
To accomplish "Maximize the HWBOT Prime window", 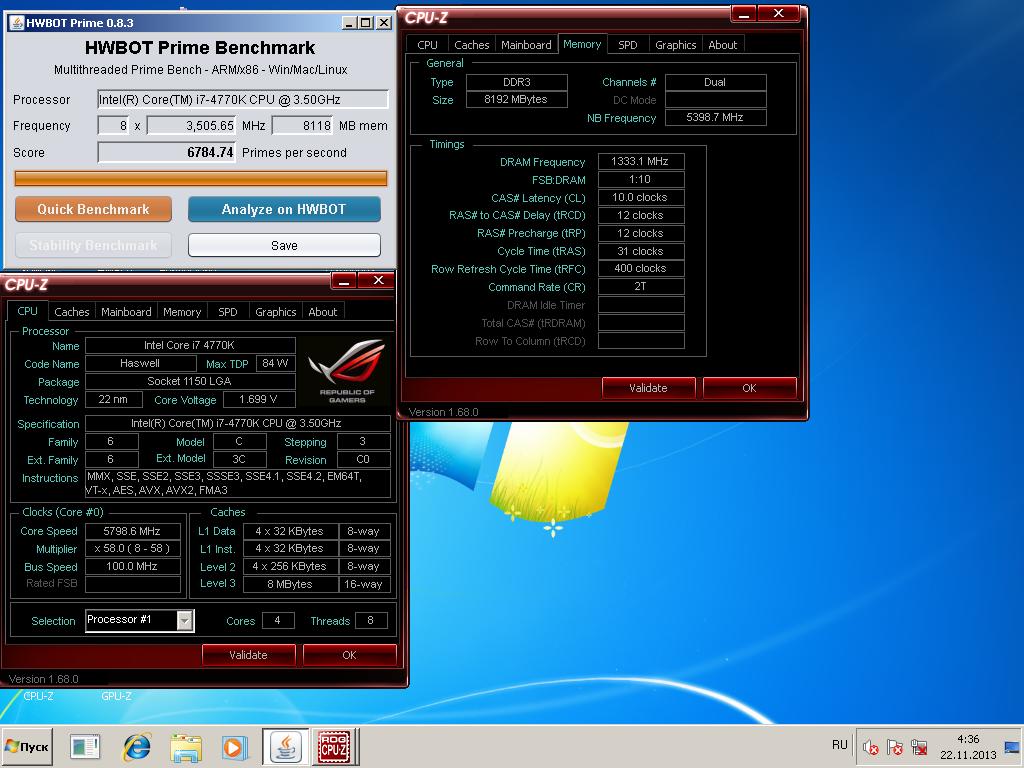I will coord(366,23).
